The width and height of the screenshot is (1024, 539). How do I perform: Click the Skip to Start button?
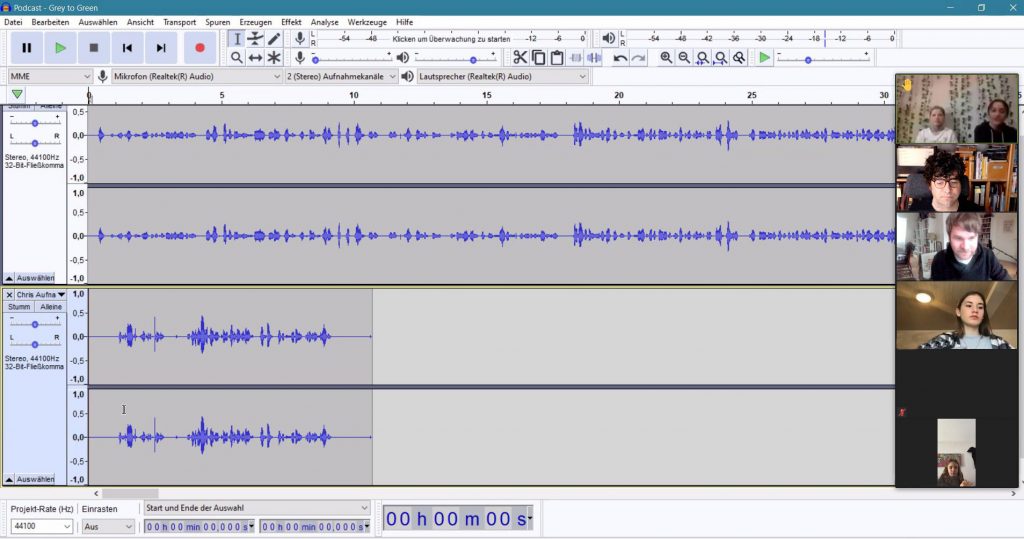pos(127,47)
